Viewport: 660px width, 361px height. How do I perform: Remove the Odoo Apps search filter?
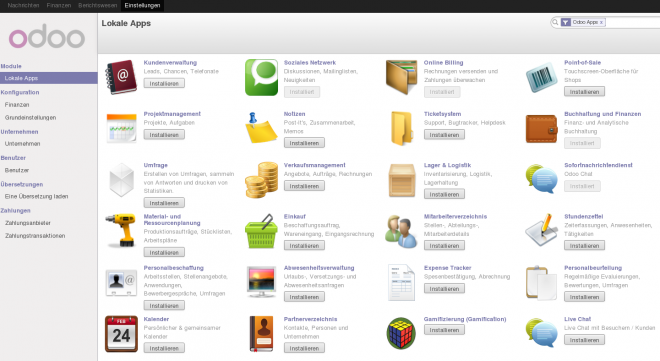[601, 22]
